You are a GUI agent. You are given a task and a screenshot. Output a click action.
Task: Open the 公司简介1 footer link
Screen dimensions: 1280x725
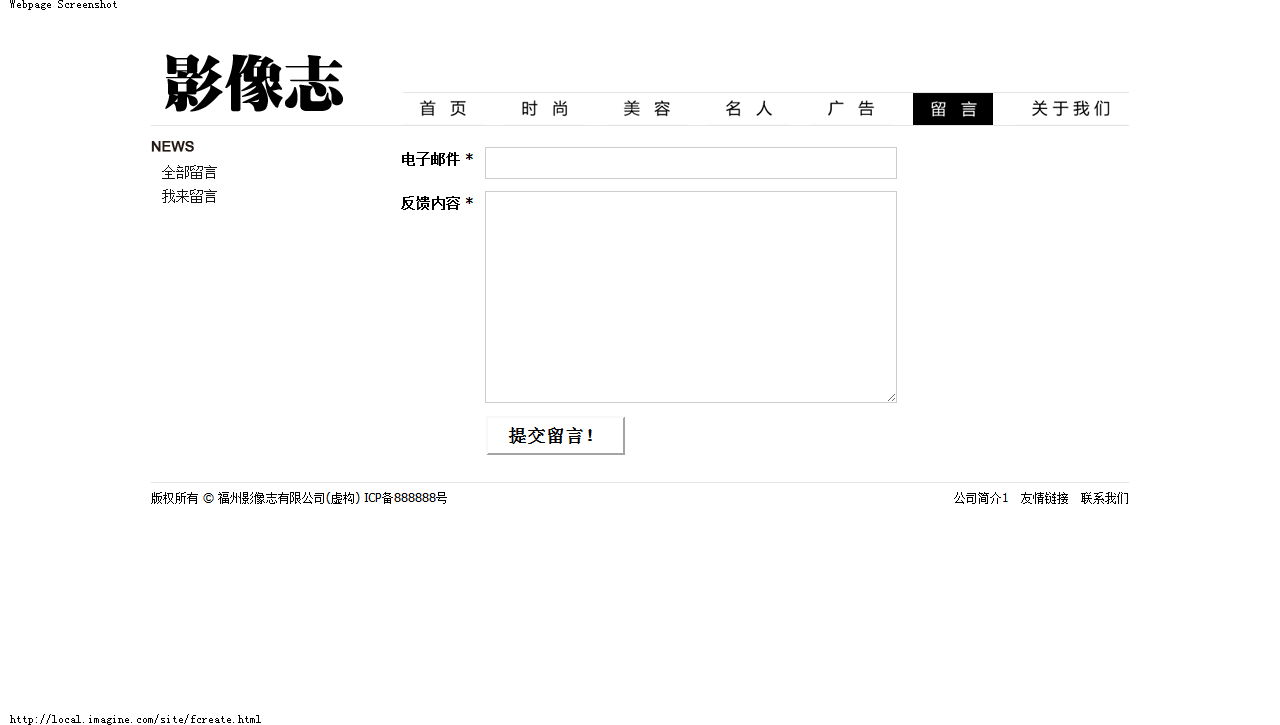981,498
